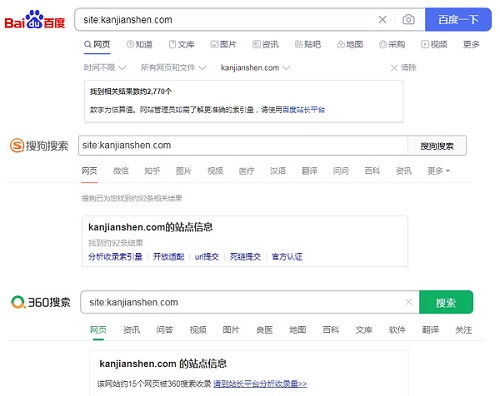Open Baidu 贴吧 tab
Screen dimensions: 500x396
[308, 44]
